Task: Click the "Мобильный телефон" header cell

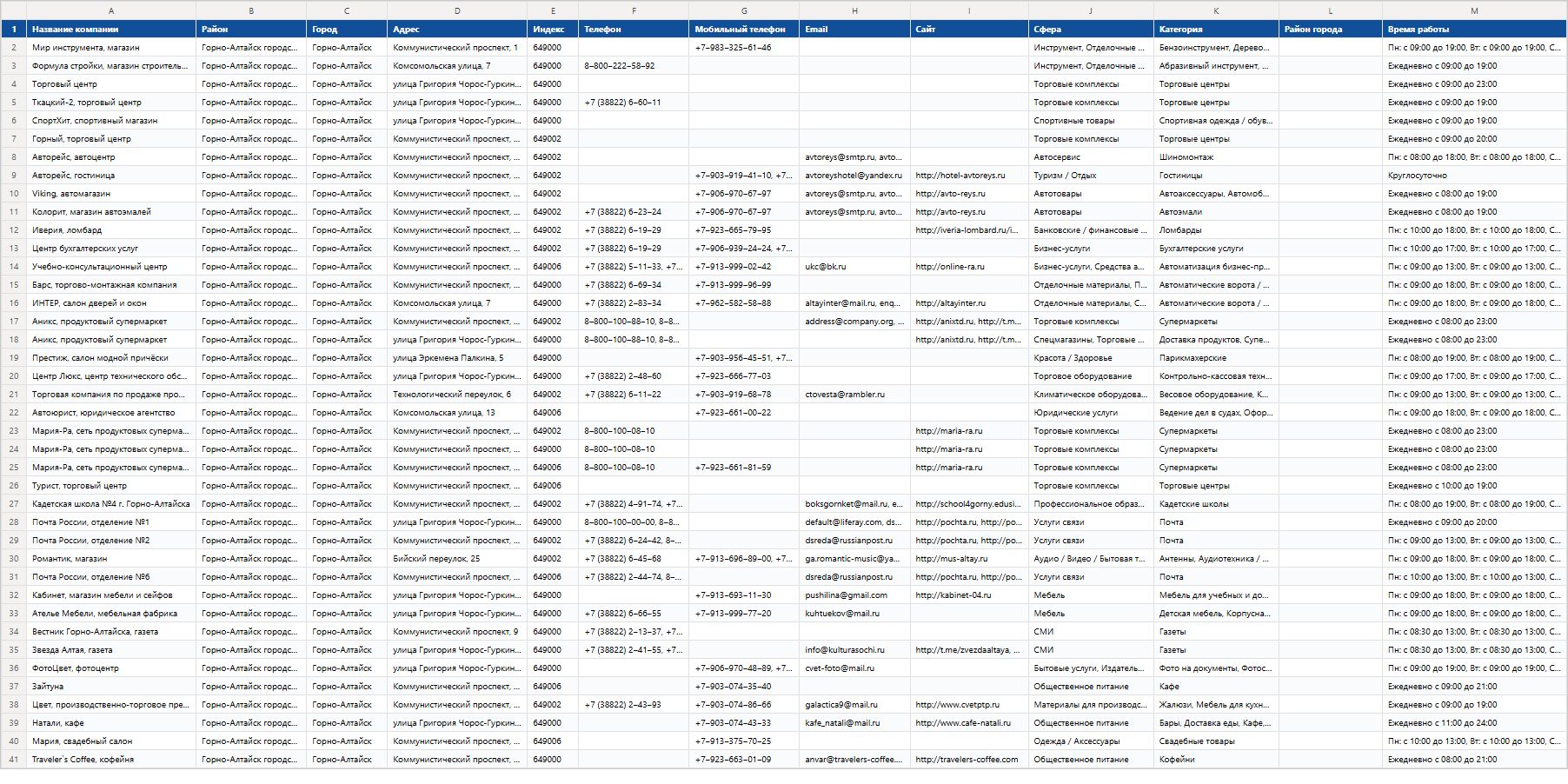Action: pyautogui.click(x=744, y=30)
